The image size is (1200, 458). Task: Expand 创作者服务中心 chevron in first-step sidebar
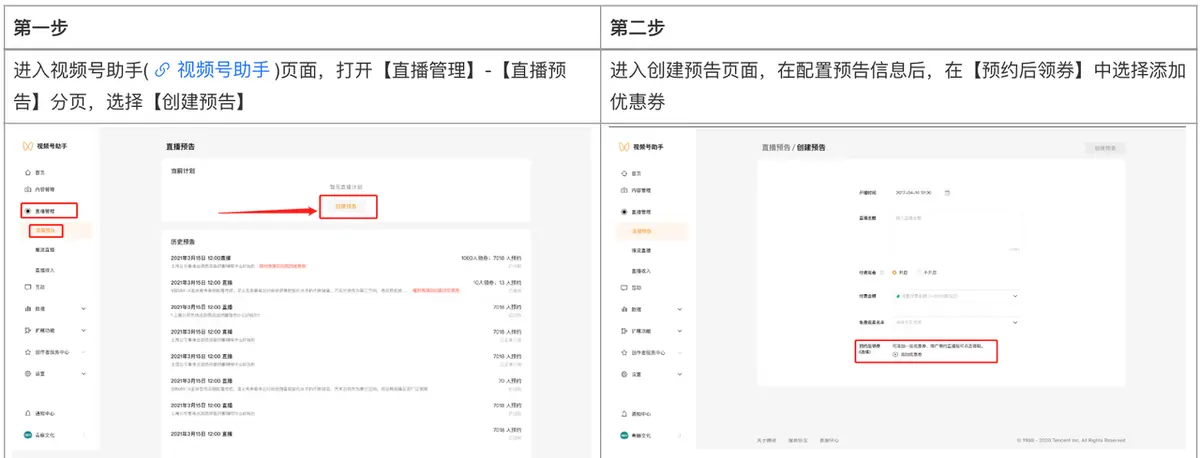tap(83, 352)
